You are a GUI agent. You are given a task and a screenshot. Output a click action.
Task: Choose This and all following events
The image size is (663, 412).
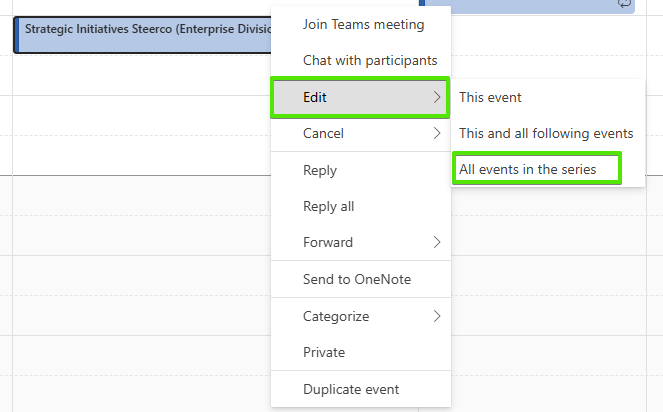click(x=545, y=133)
